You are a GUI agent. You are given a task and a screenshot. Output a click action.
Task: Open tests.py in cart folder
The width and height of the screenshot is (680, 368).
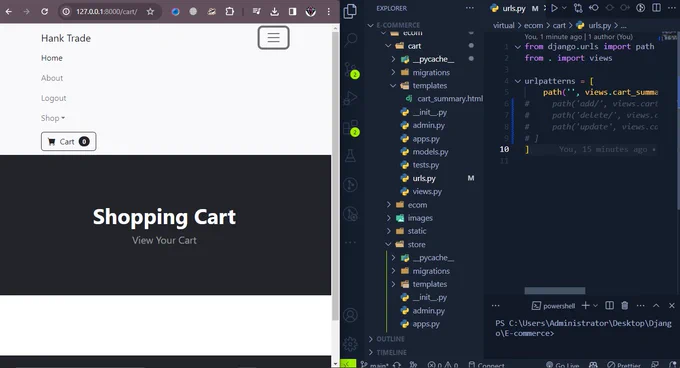coord(425,165)
